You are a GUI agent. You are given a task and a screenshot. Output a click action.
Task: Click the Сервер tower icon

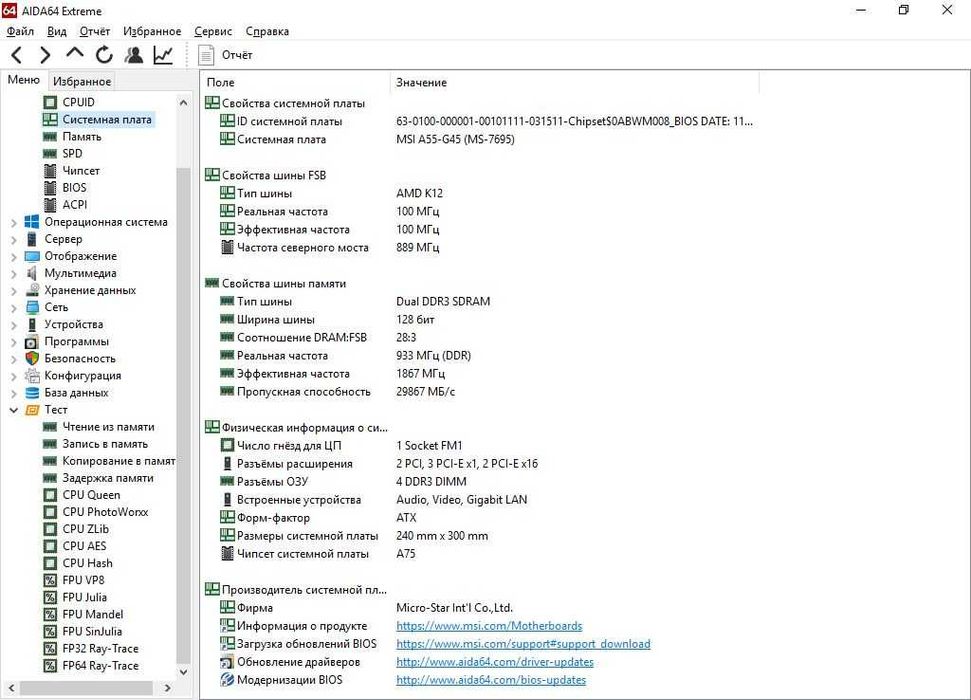32,239
